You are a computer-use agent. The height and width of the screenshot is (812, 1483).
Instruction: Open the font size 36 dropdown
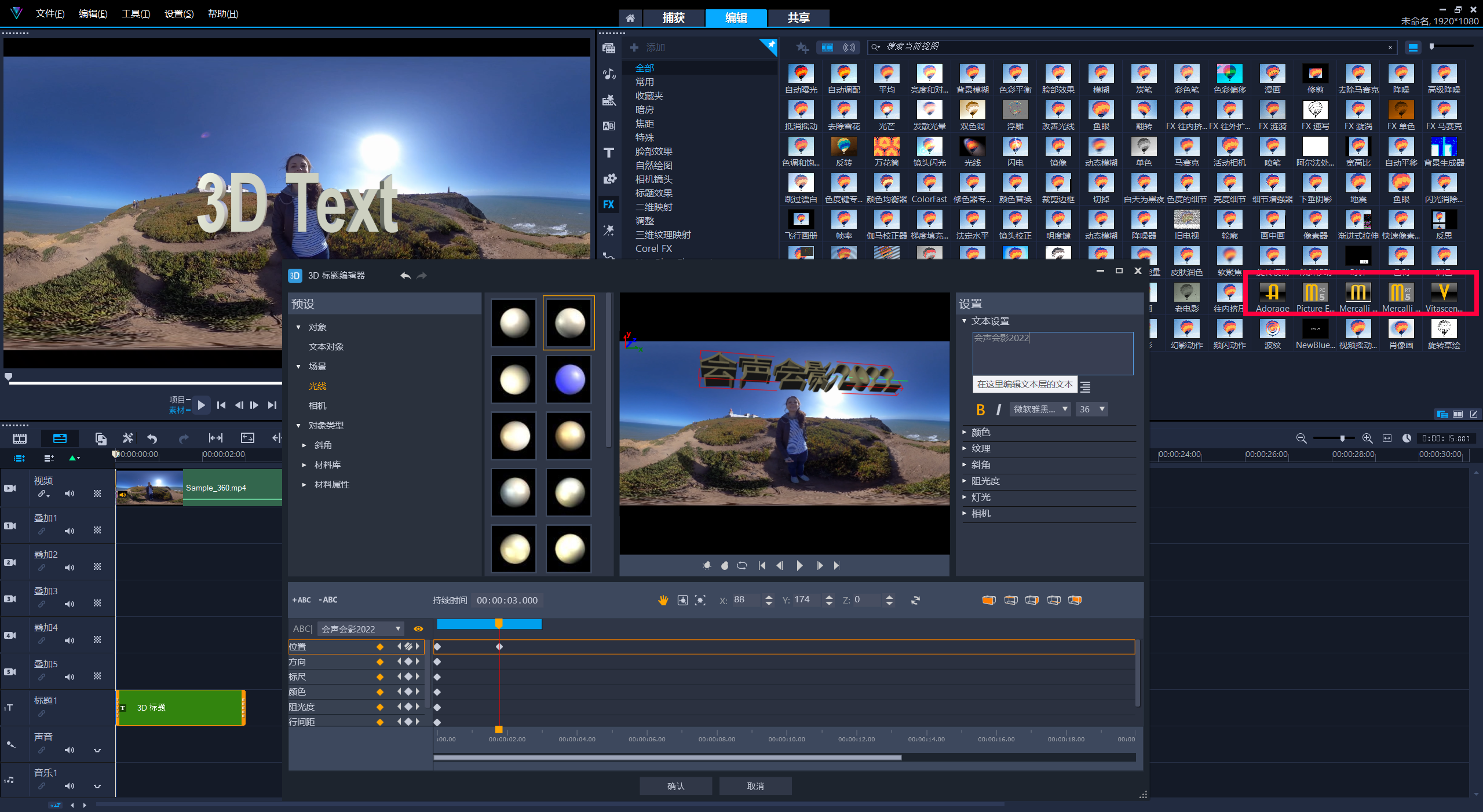point(1092,409)
